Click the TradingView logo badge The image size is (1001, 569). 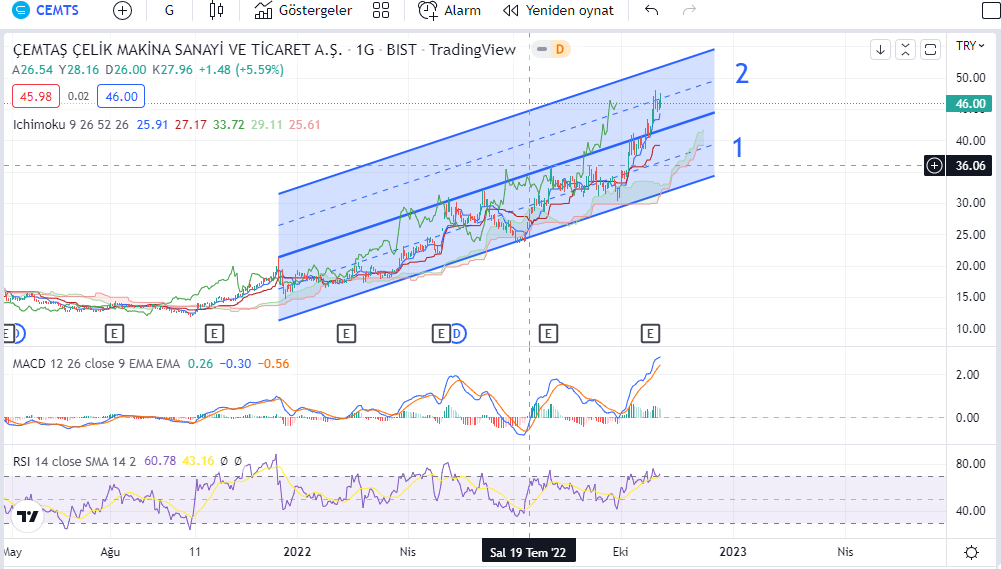pyautogui.click(x=27, y=516)
